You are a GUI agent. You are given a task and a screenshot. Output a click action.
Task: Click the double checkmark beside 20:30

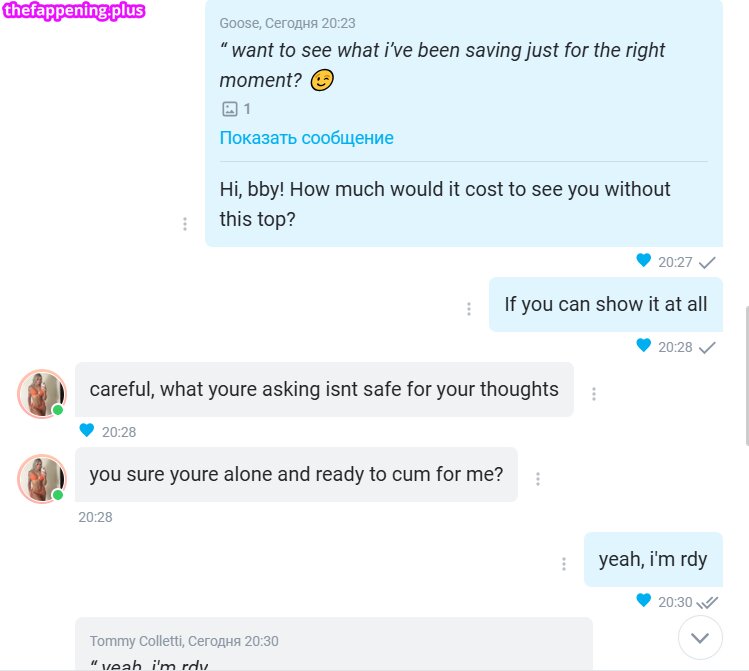(707, 602)
